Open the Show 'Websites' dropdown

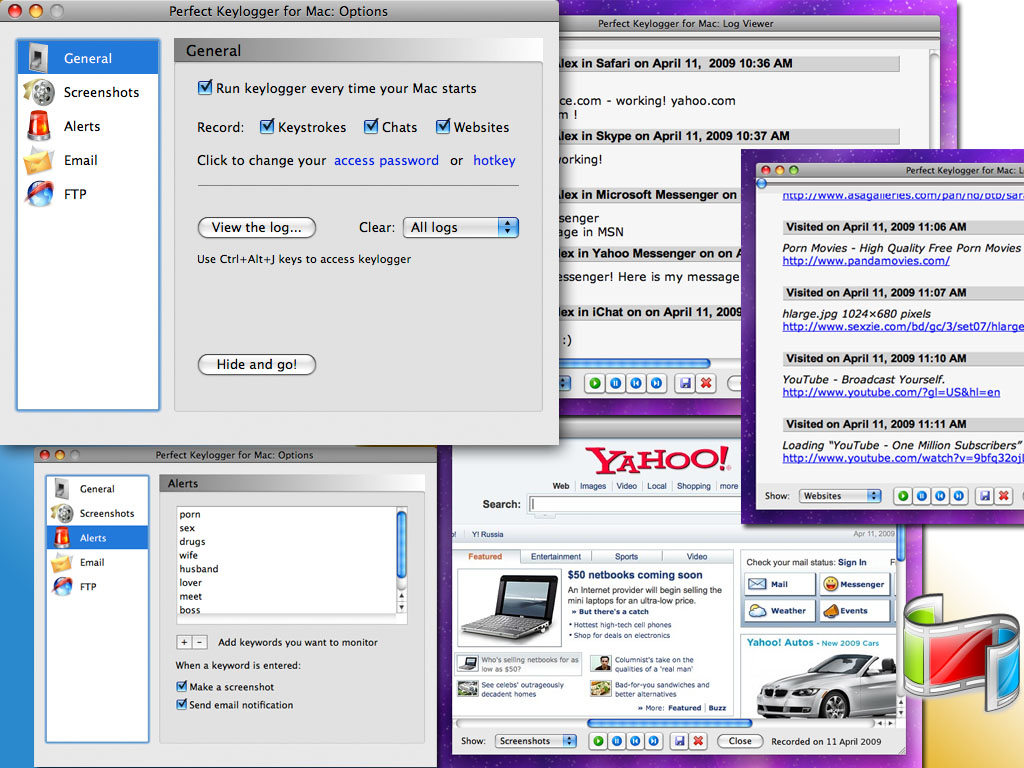(840, 496)
